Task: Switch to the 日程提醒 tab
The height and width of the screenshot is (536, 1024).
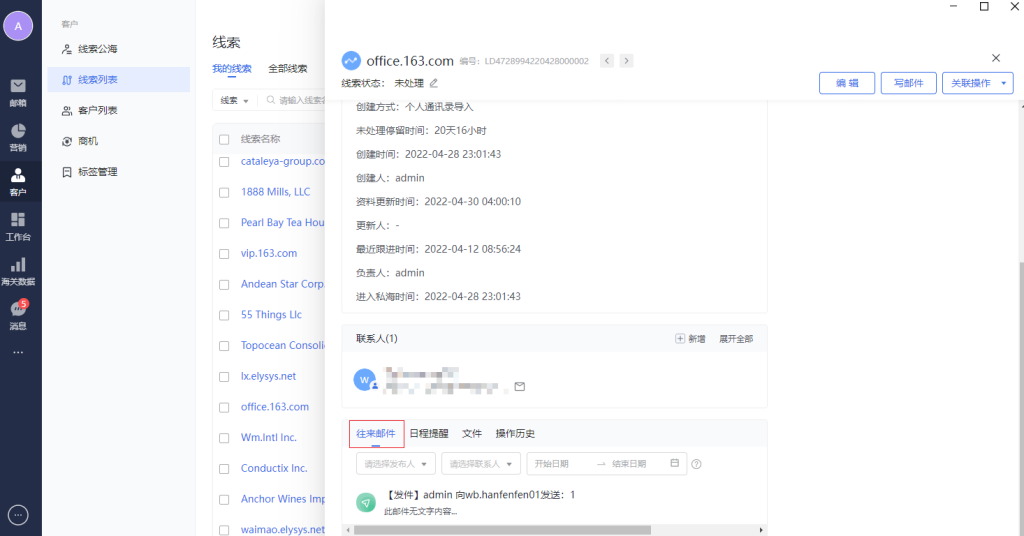Action: (x=429, y=434)
